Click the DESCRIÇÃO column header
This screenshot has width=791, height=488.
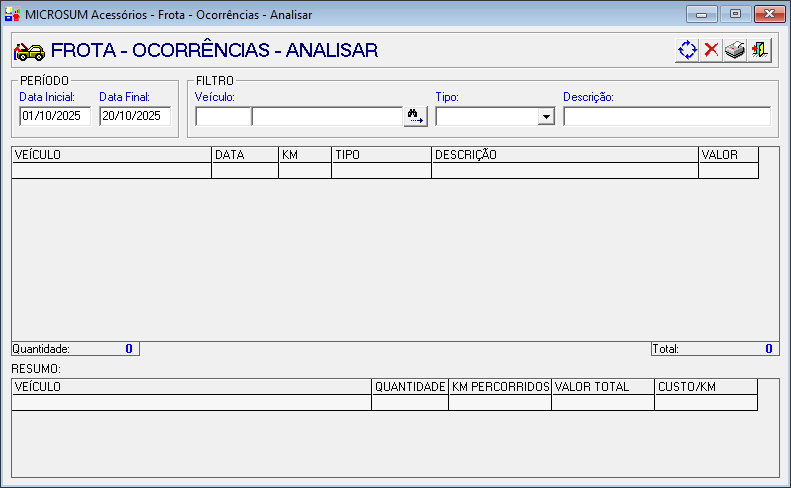pos(565,155)
